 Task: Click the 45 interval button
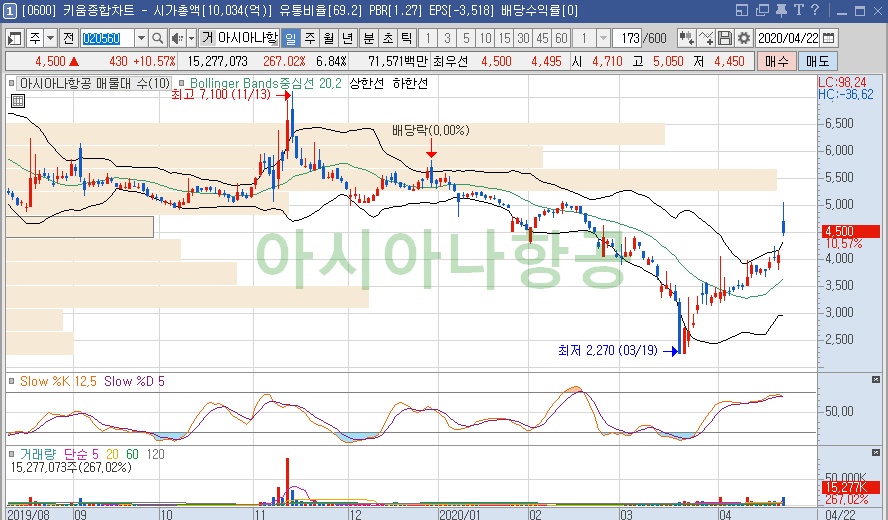pyautogui.click(x=543, y=39)
